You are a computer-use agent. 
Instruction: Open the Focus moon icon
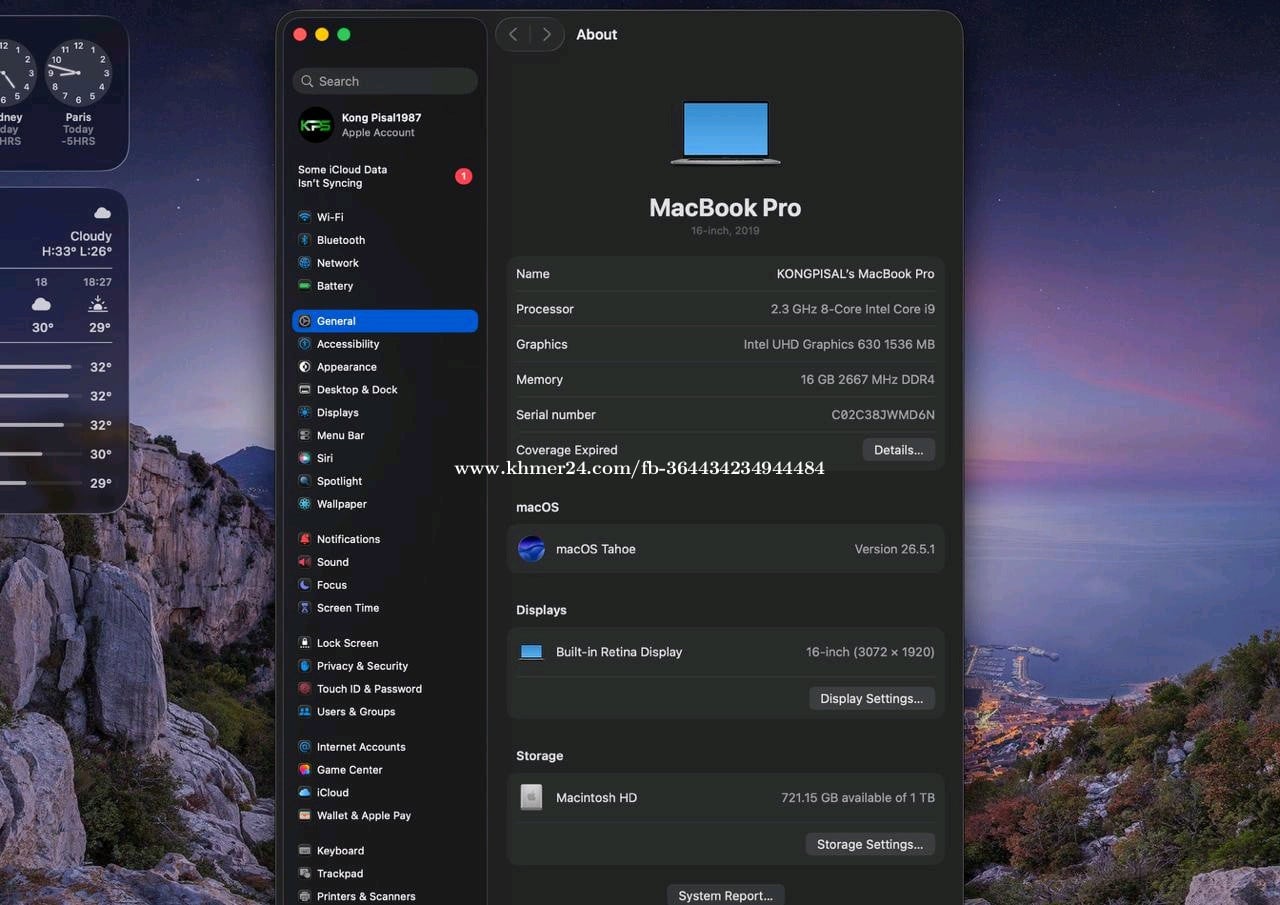304,585
